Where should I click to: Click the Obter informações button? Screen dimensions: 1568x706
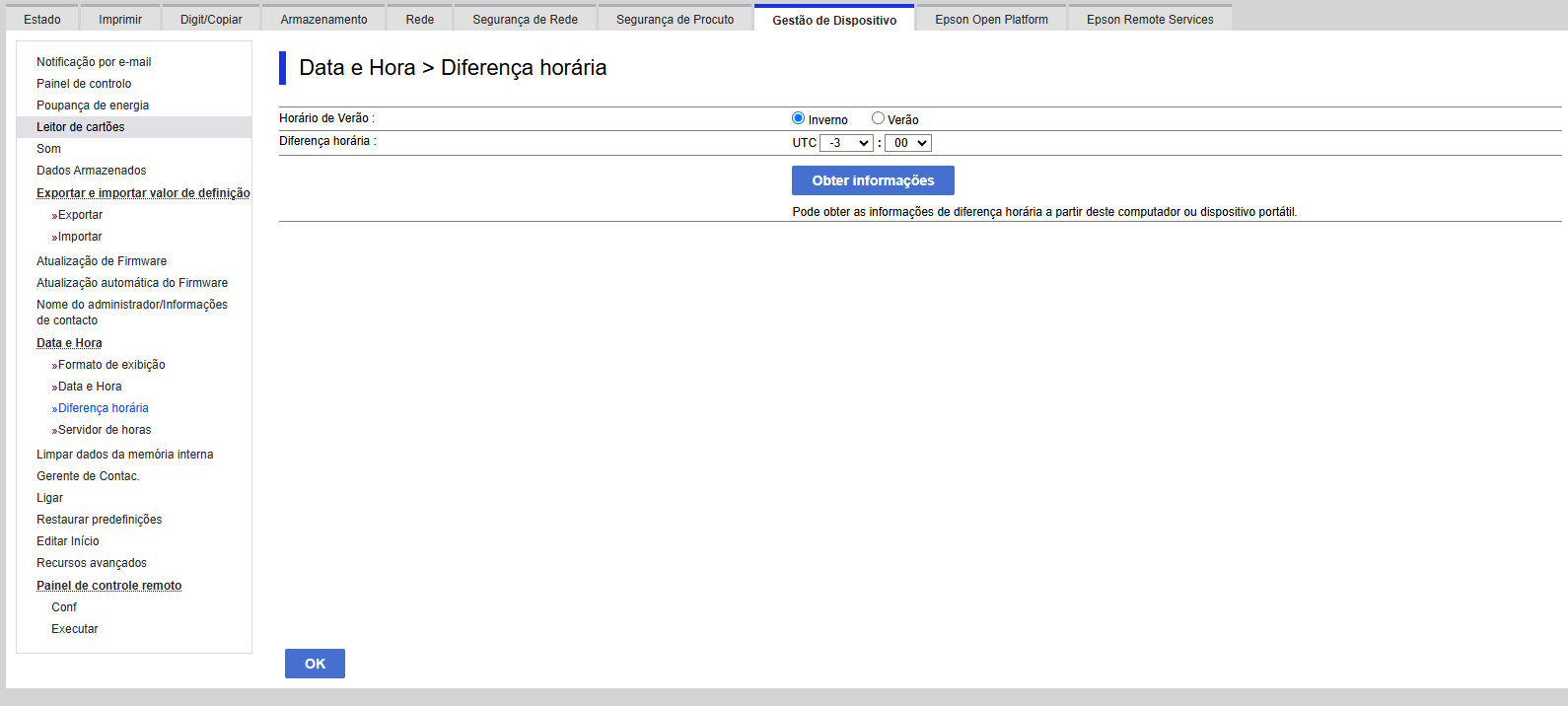[873, 180]
